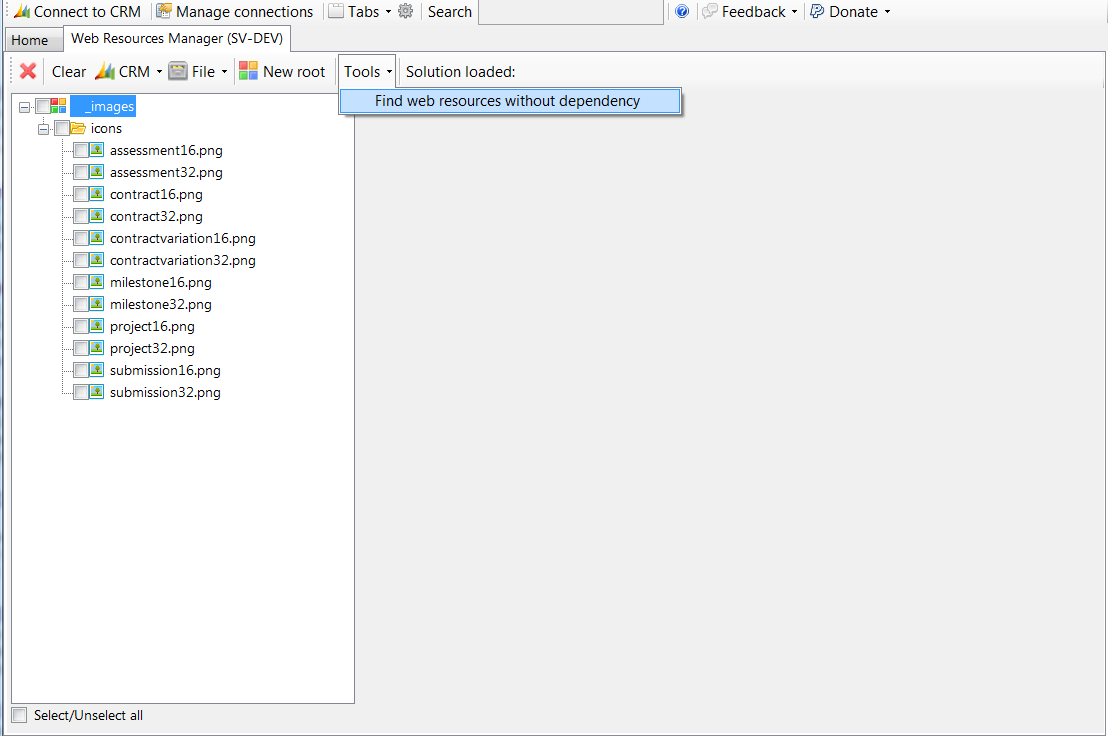This screenshot has height=736, width=1108.
Task: Enable the checkbox next to project32.png
Action: point(80,348)
